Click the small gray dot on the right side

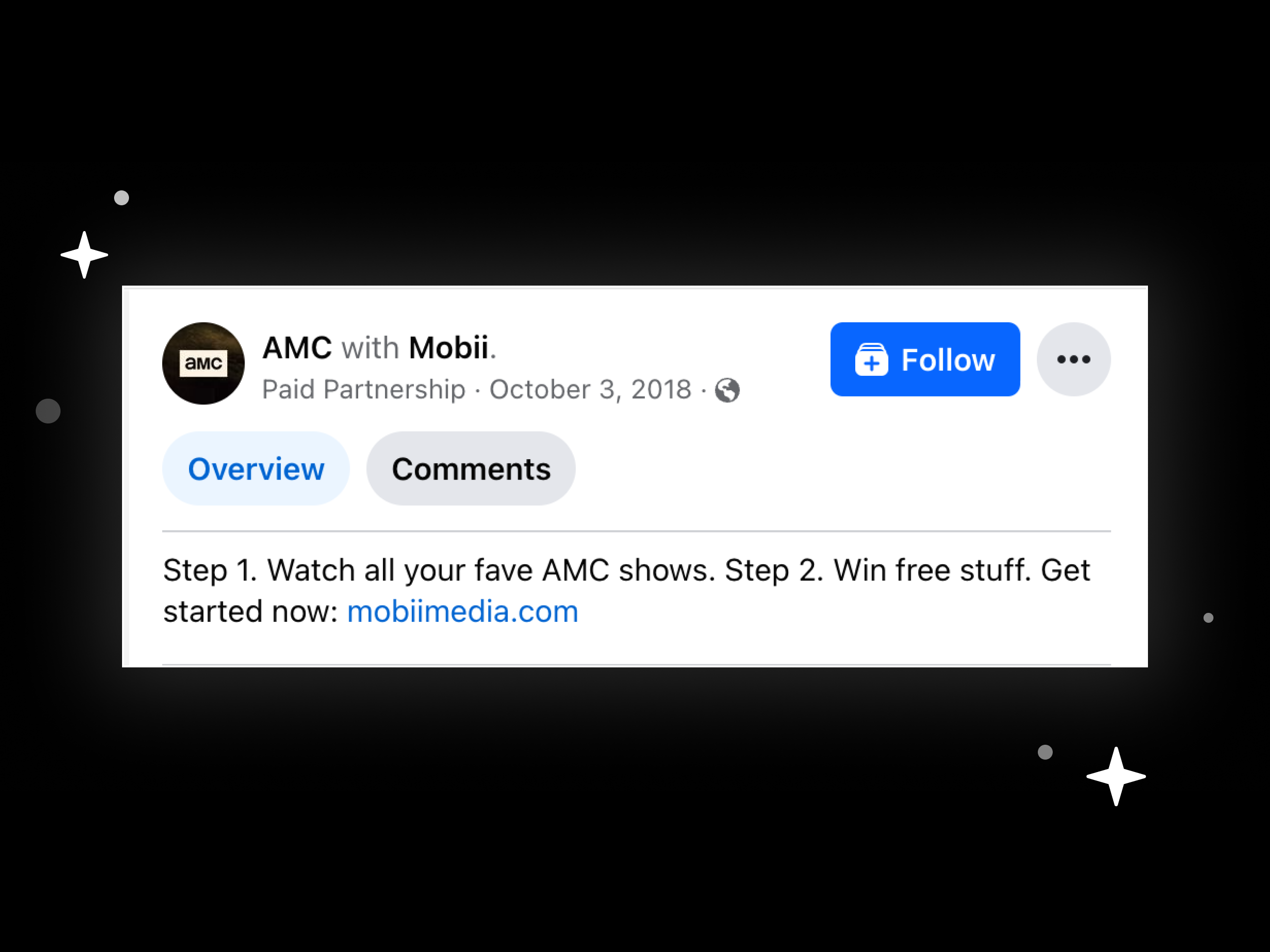pos(1208,618)
